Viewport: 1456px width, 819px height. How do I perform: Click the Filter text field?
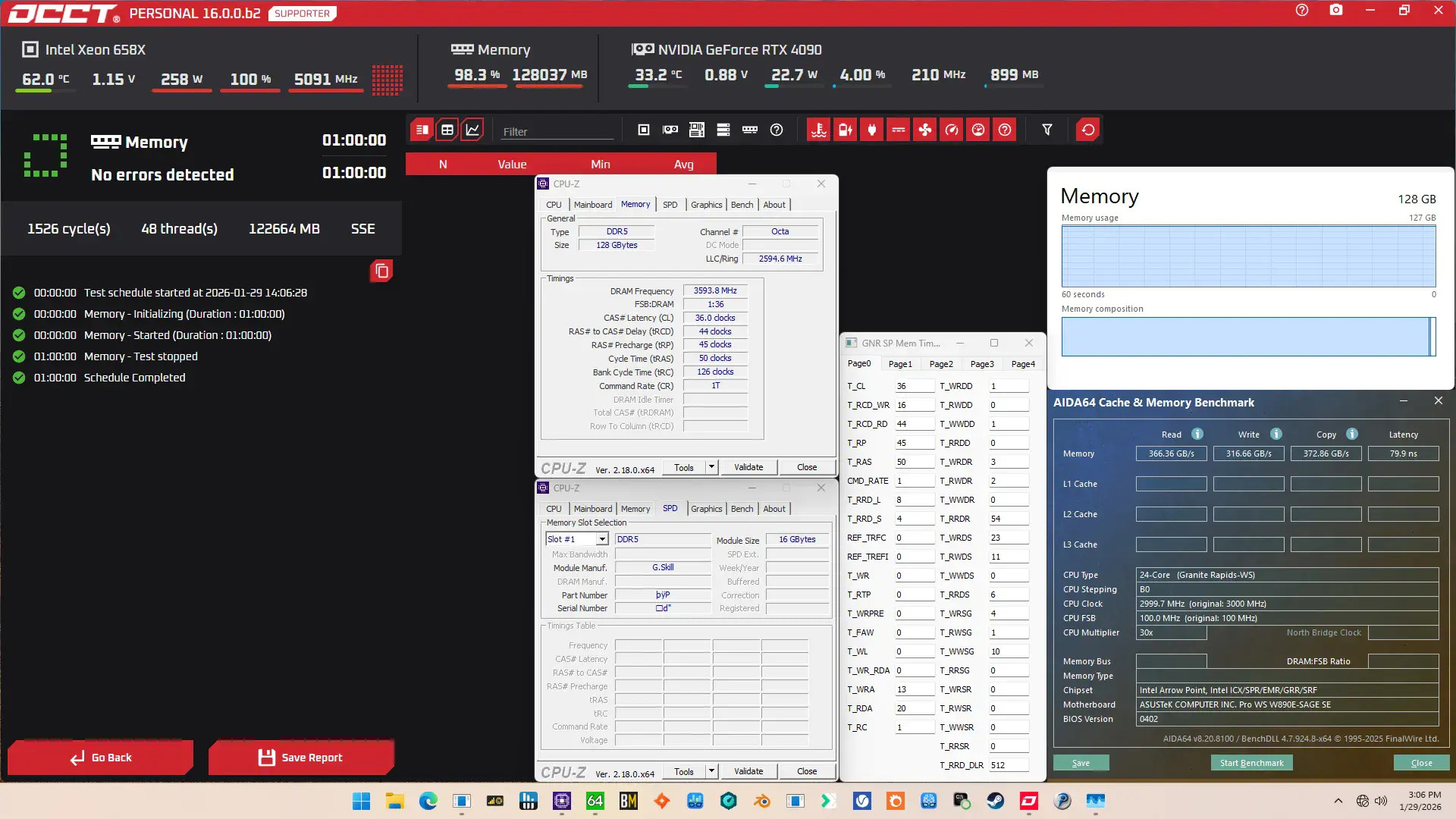click(557, 131)
